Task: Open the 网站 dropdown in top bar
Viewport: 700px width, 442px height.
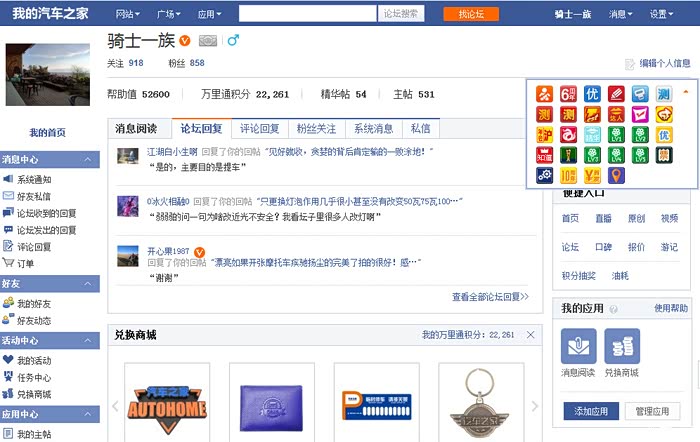Action: coord(127,14)
